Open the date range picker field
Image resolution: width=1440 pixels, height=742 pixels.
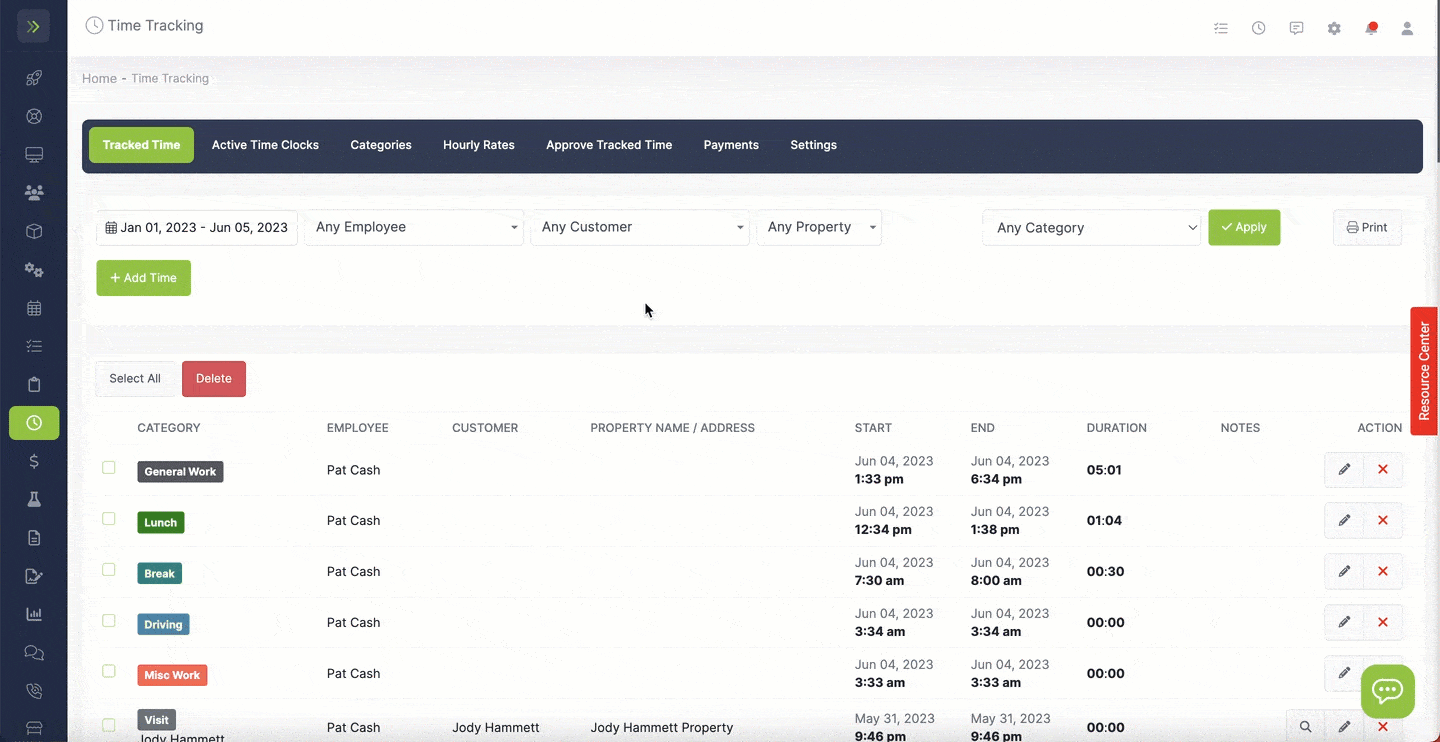(197, 228)
